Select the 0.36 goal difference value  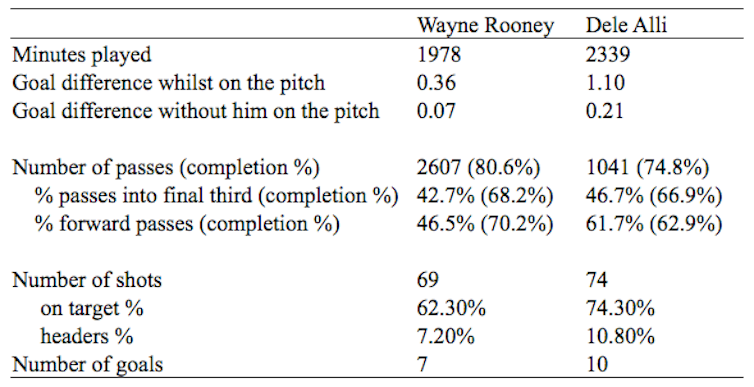[x=436, y=83]
